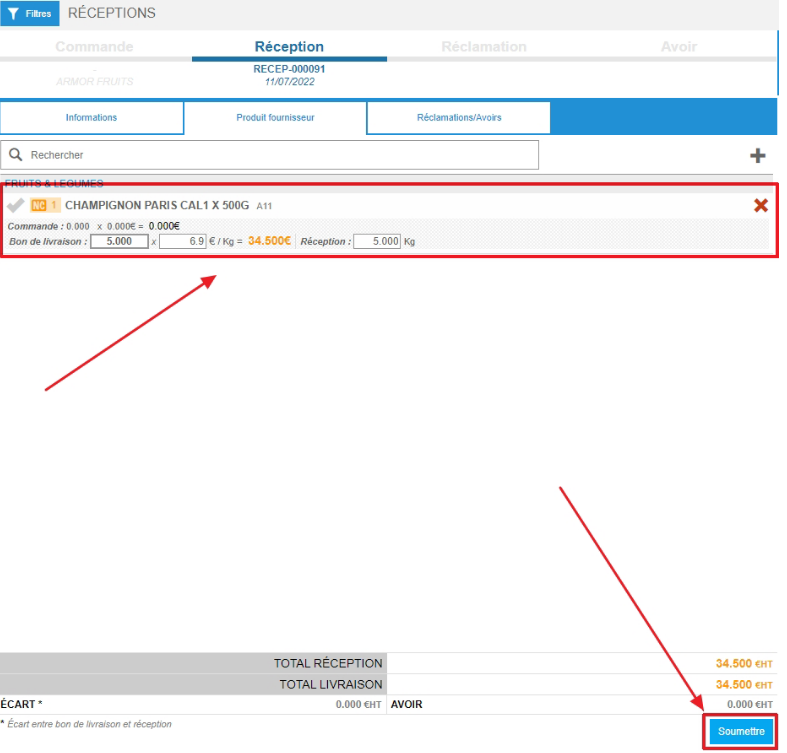Click the Bon de livraison quantity field
Screen dimensions: 787x753
[119, 241]
